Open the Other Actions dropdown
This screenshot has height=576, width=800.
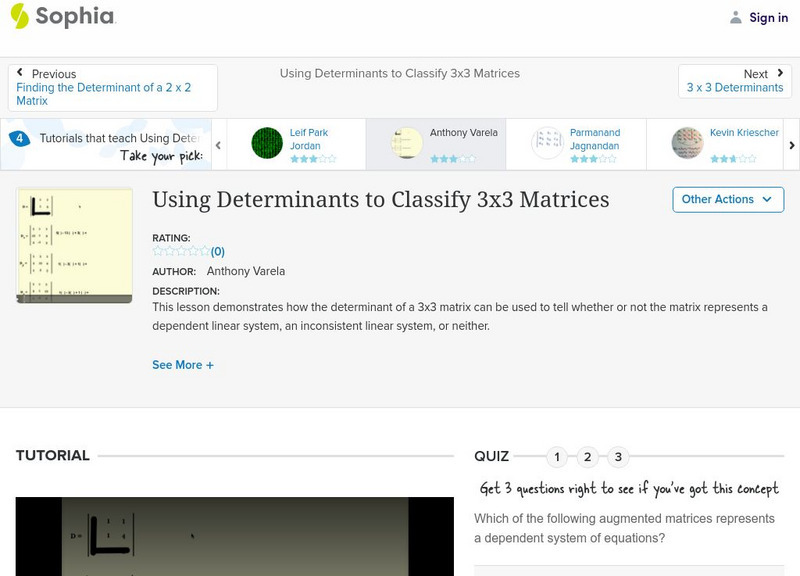tap(728, 199)
